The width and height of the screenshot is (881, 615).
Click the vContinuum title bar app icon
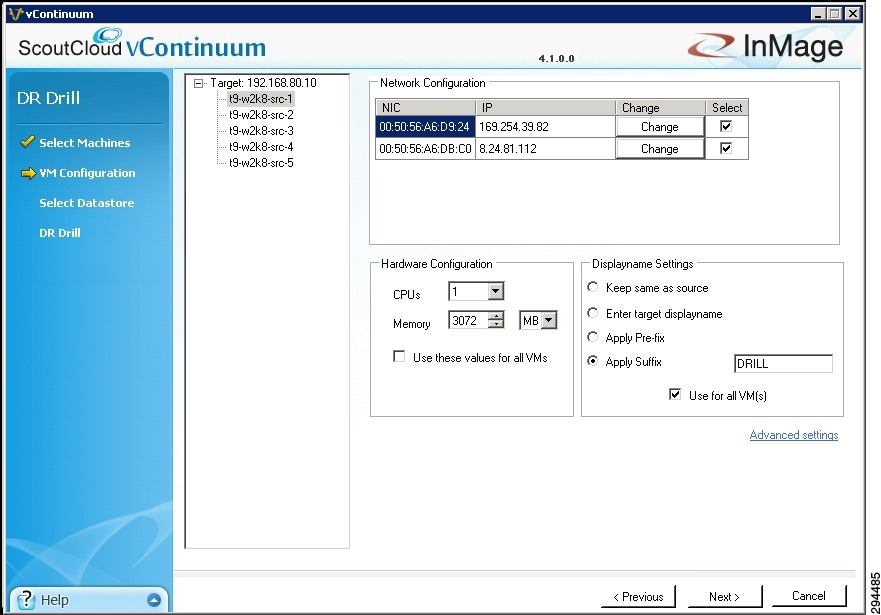(x=16, y=13)
